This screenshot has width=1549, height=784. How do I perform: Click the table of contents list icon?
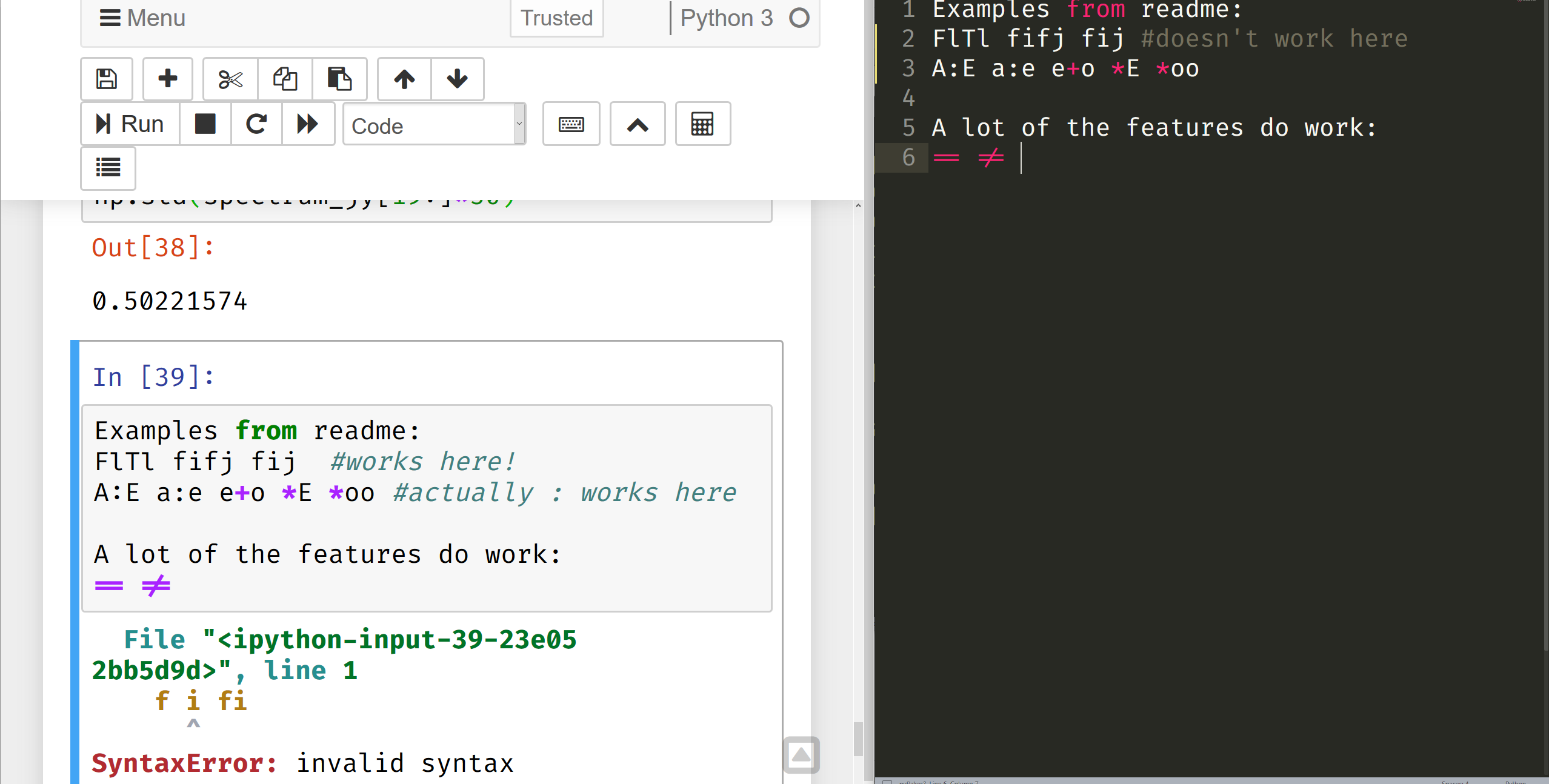[108, 168]
